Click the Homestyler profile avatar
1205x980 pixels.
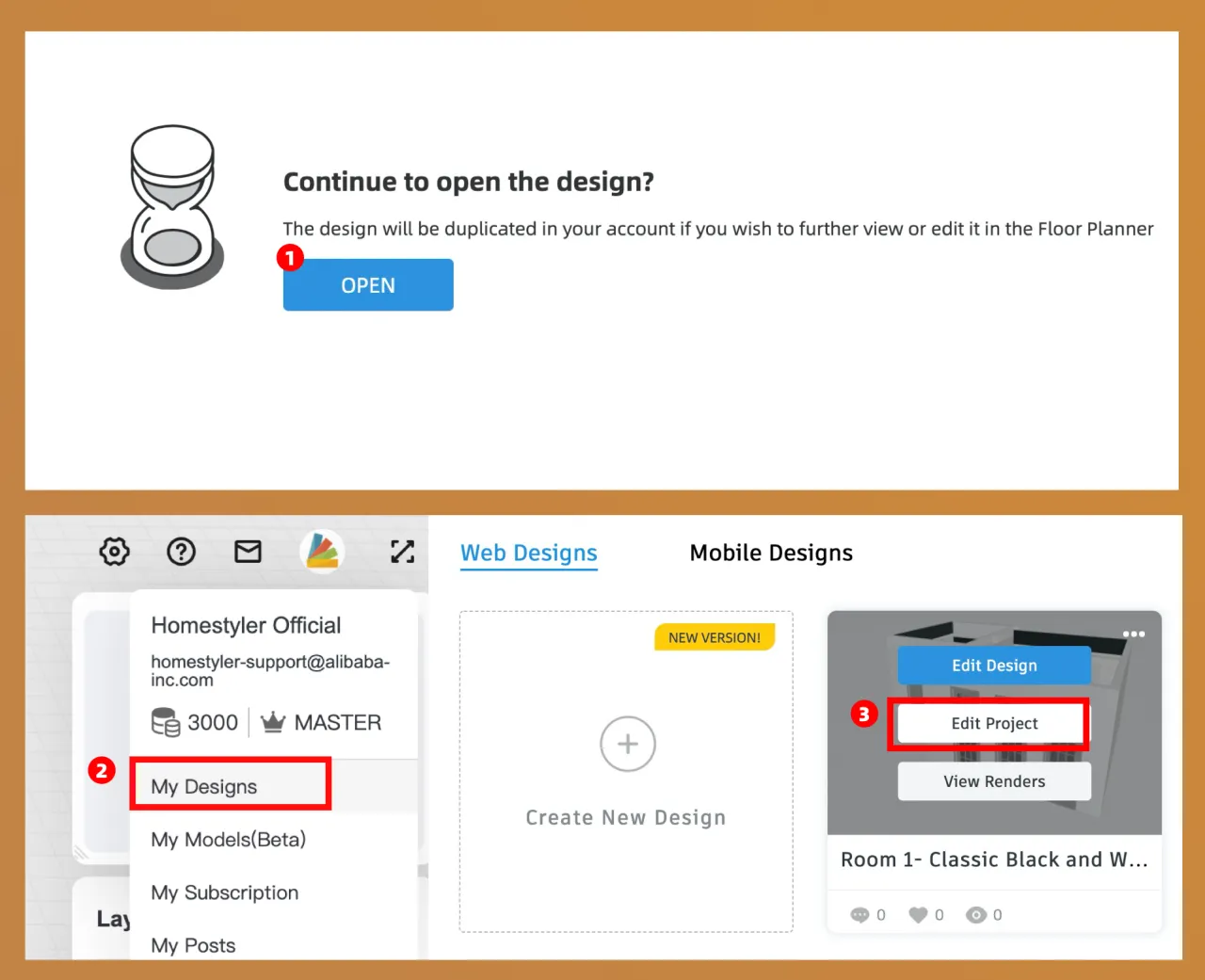(322, 552)
